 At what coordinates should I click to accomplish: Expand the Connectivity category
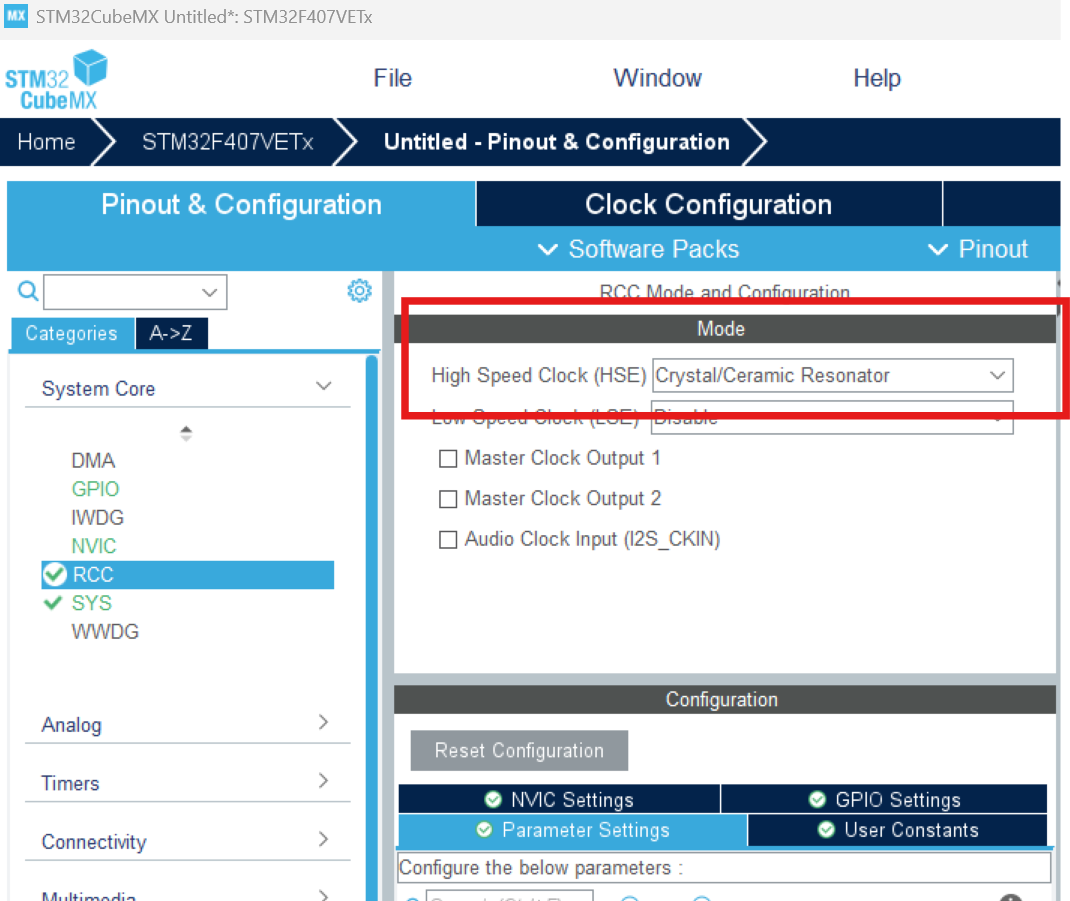[323, 840]
